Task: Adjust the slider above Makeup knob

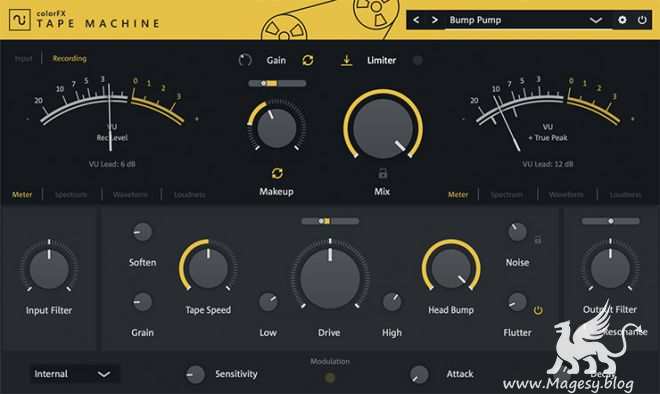Action: [277, 83]
